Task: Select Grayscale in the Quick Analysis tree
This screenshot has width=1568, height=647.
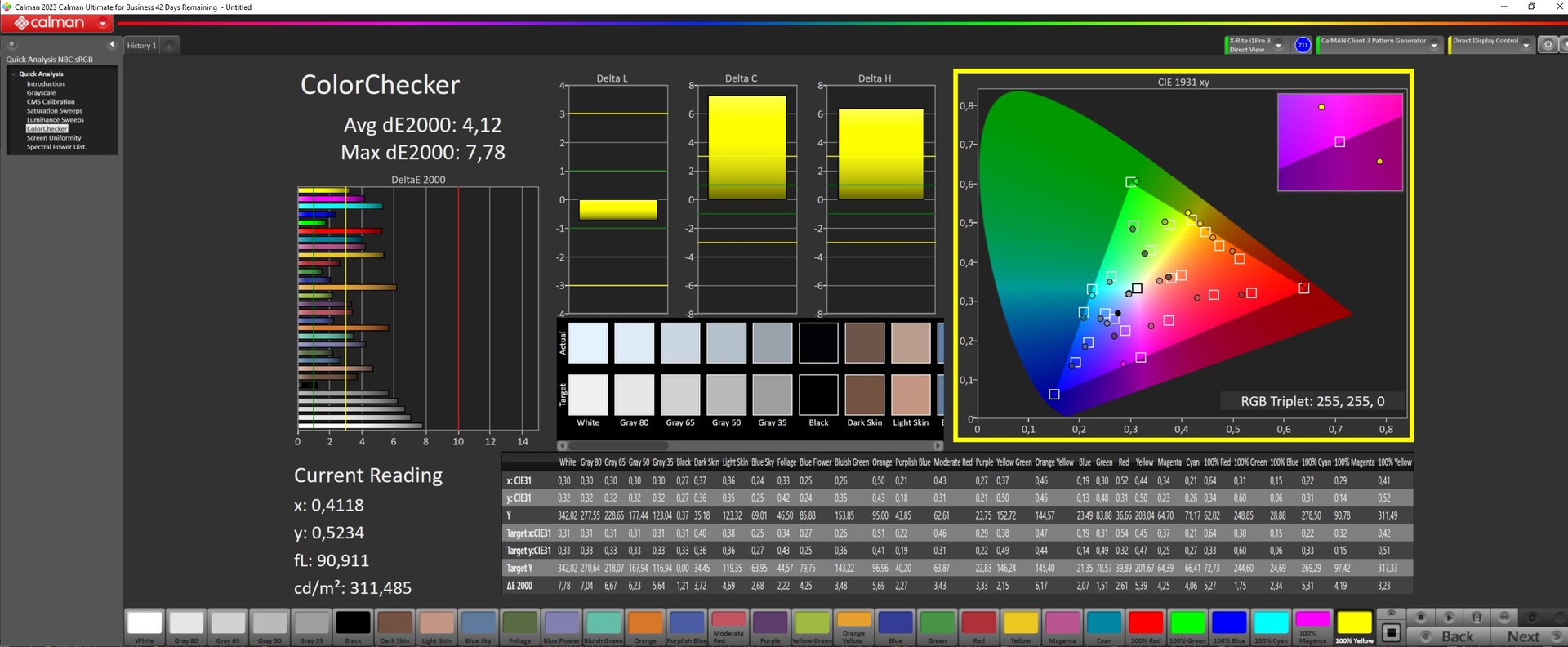Action: tap(41, 93)
